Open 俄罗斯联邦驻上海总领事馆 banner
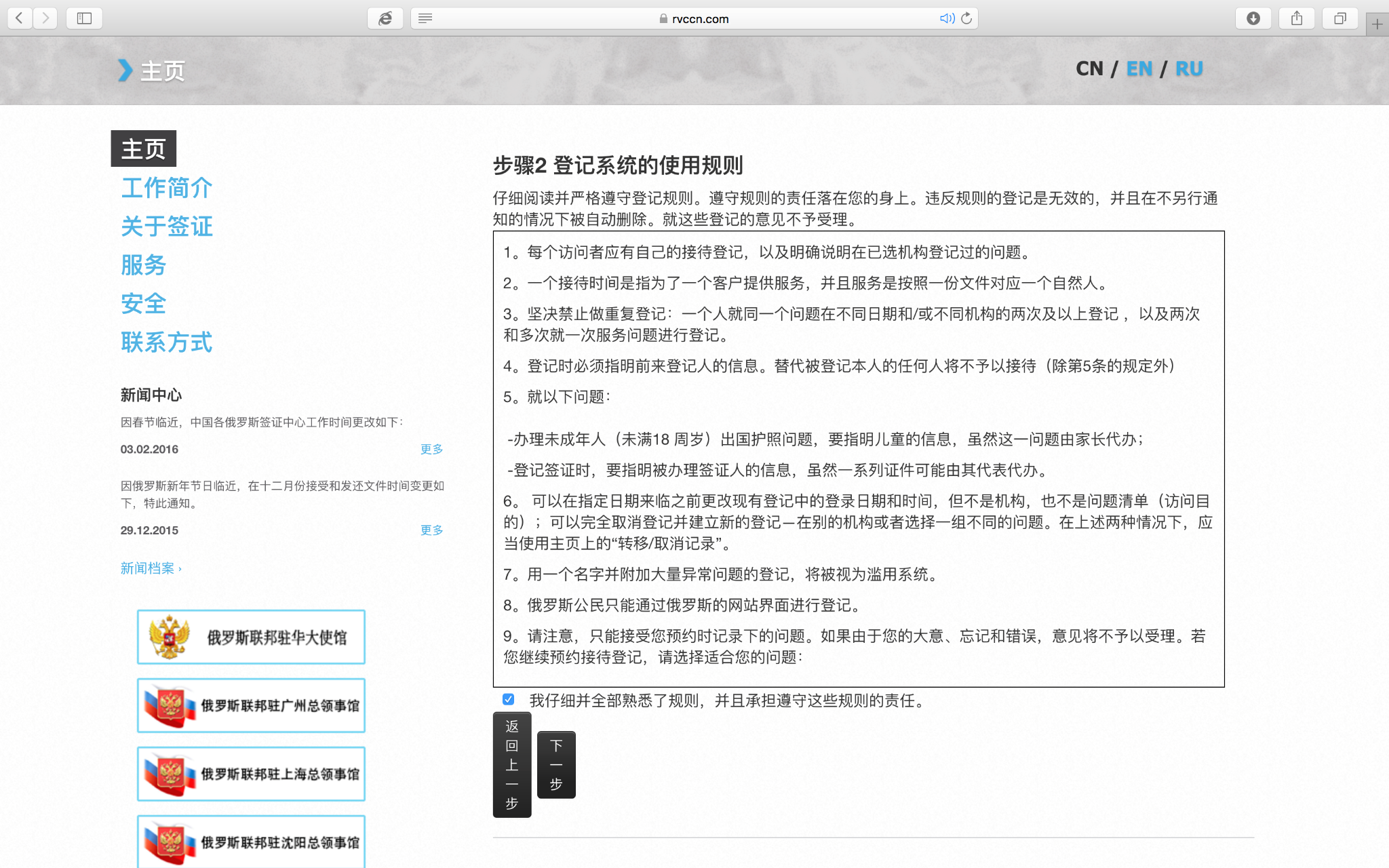Viewport: 1389px width, 868px height. pyautogui.click(x=251, y=774)
